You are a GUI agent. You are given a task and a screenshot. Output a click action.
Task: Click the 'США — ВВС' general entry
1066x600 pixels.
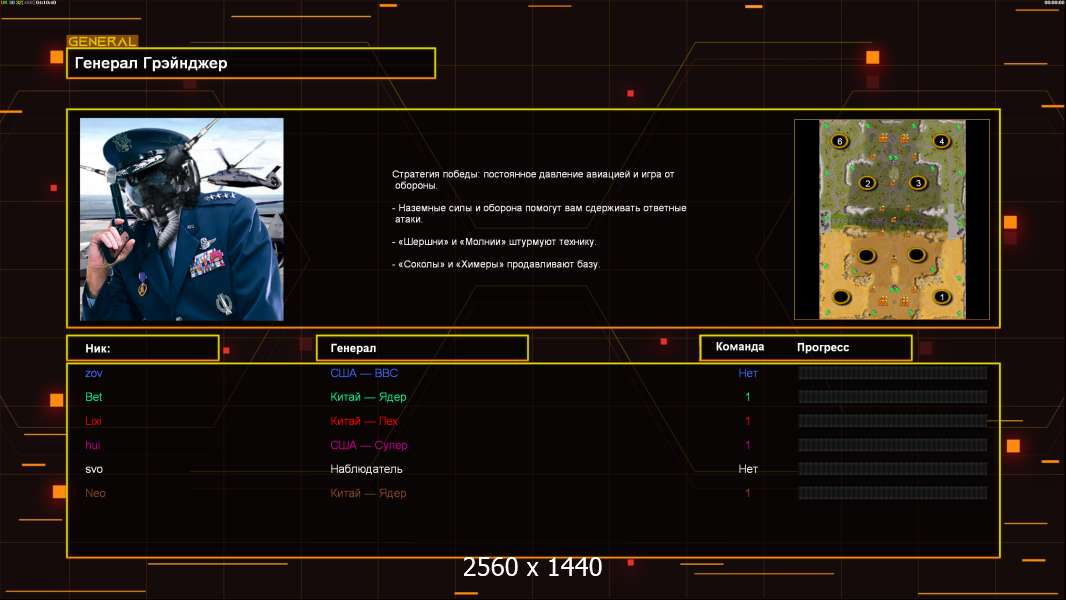point(364,373)
